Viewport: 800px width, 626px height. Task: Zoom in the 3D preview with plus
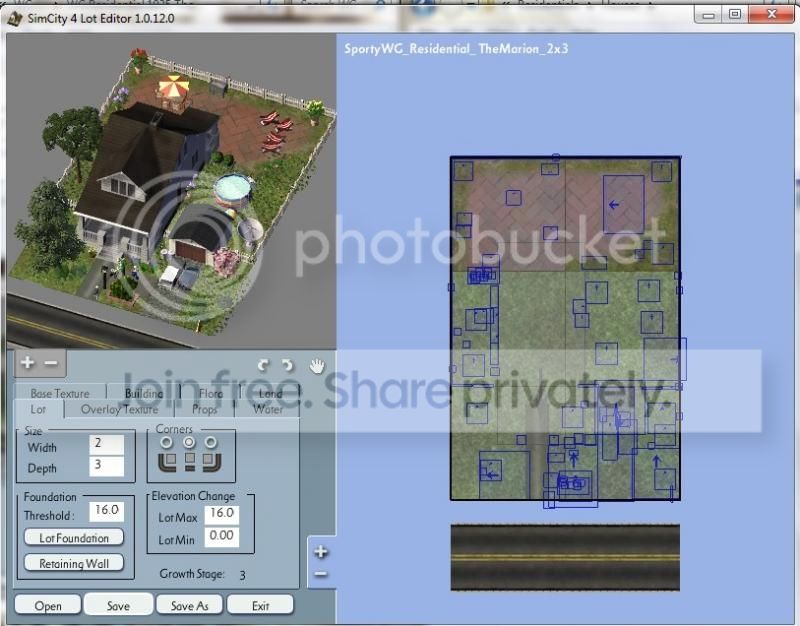pyautogui.click(x=28, y=363)
